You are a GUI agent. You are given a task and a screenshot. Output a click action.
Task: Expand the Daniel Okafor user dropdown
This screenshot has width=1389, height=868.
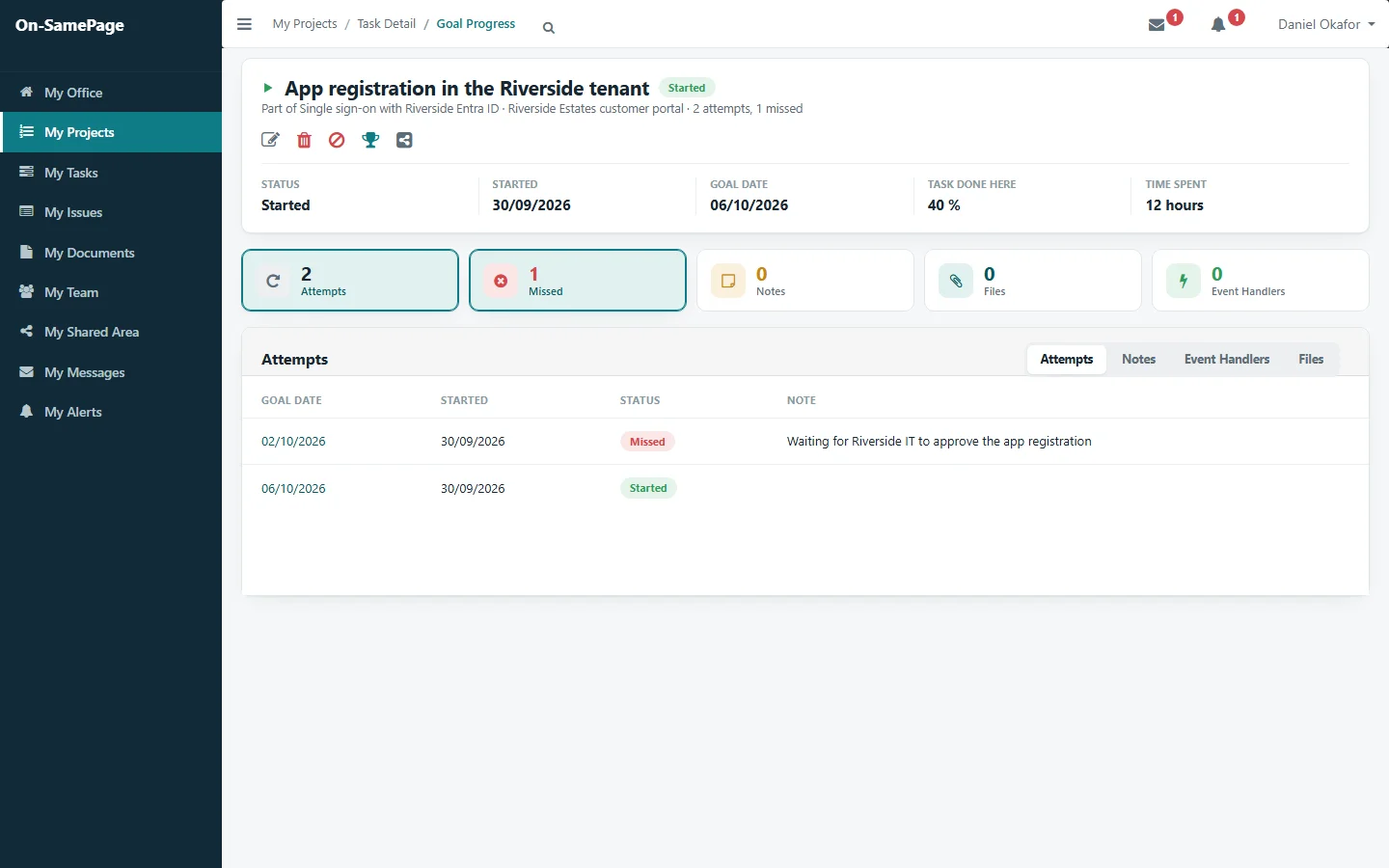[1326, 24]
